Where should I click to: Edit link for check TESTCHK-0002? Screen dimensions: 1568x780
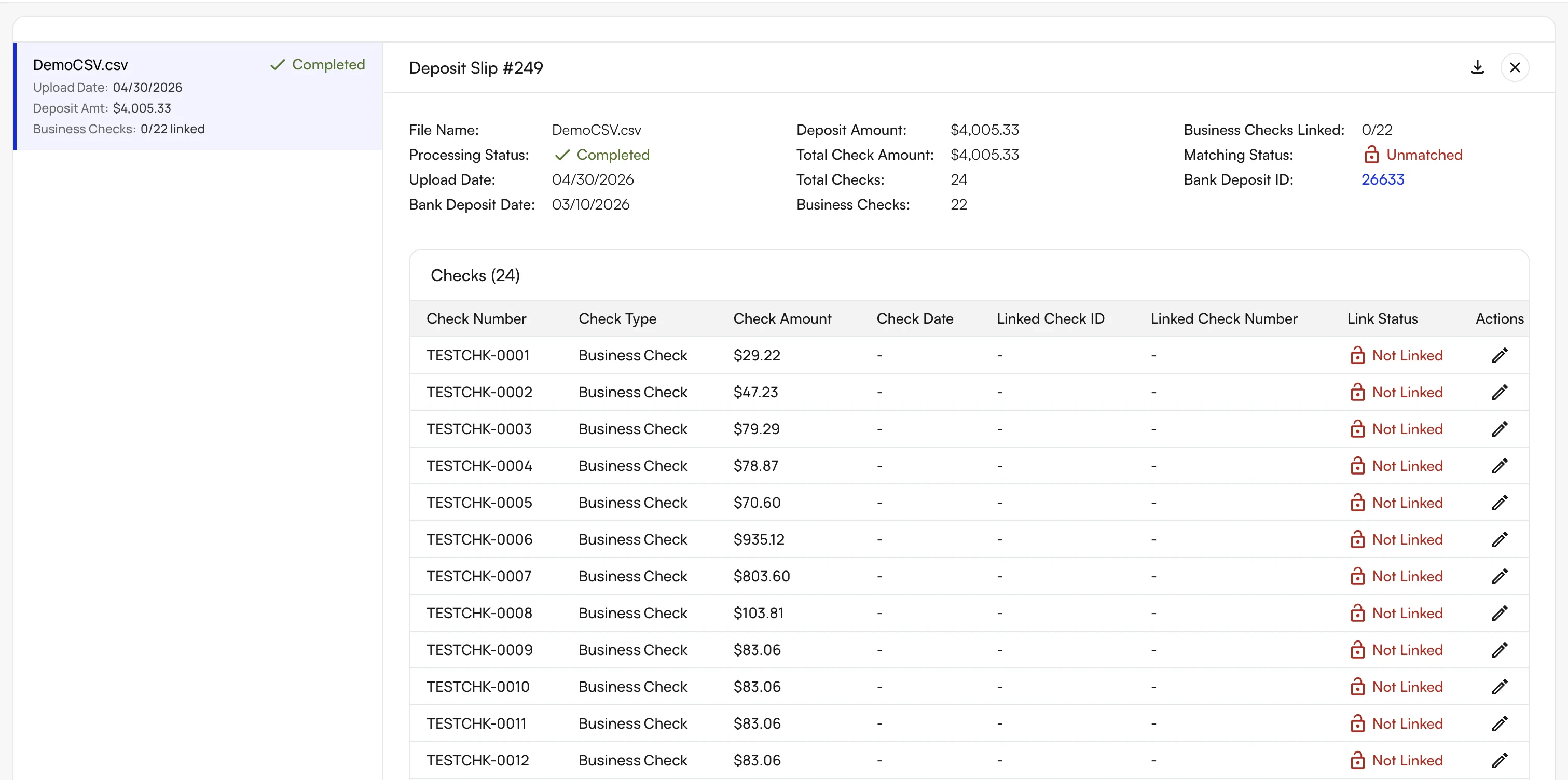tap(1500, 392)
